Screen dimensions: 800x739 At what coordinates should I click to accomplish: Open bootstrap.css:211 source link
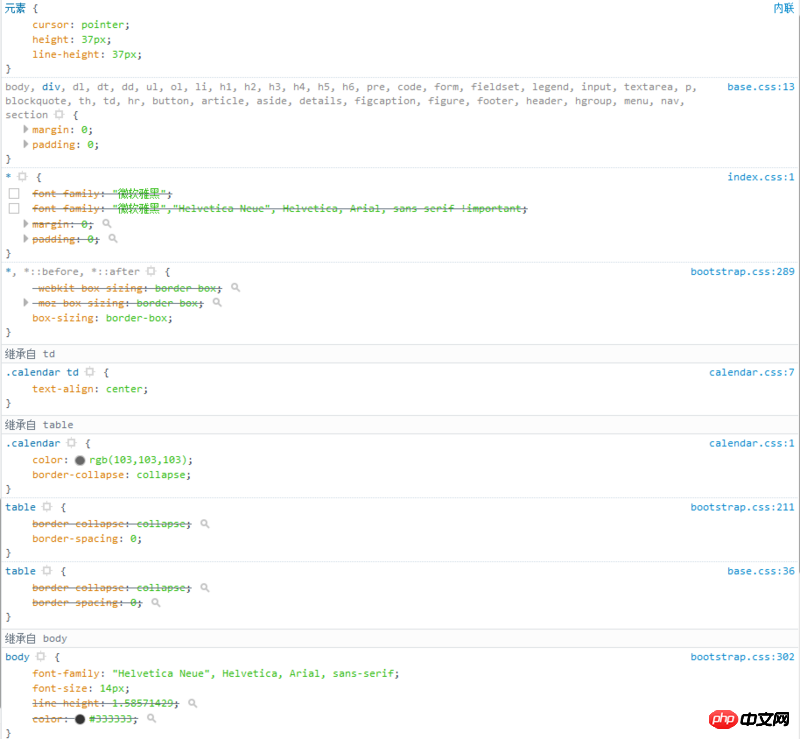pos(742,507)
